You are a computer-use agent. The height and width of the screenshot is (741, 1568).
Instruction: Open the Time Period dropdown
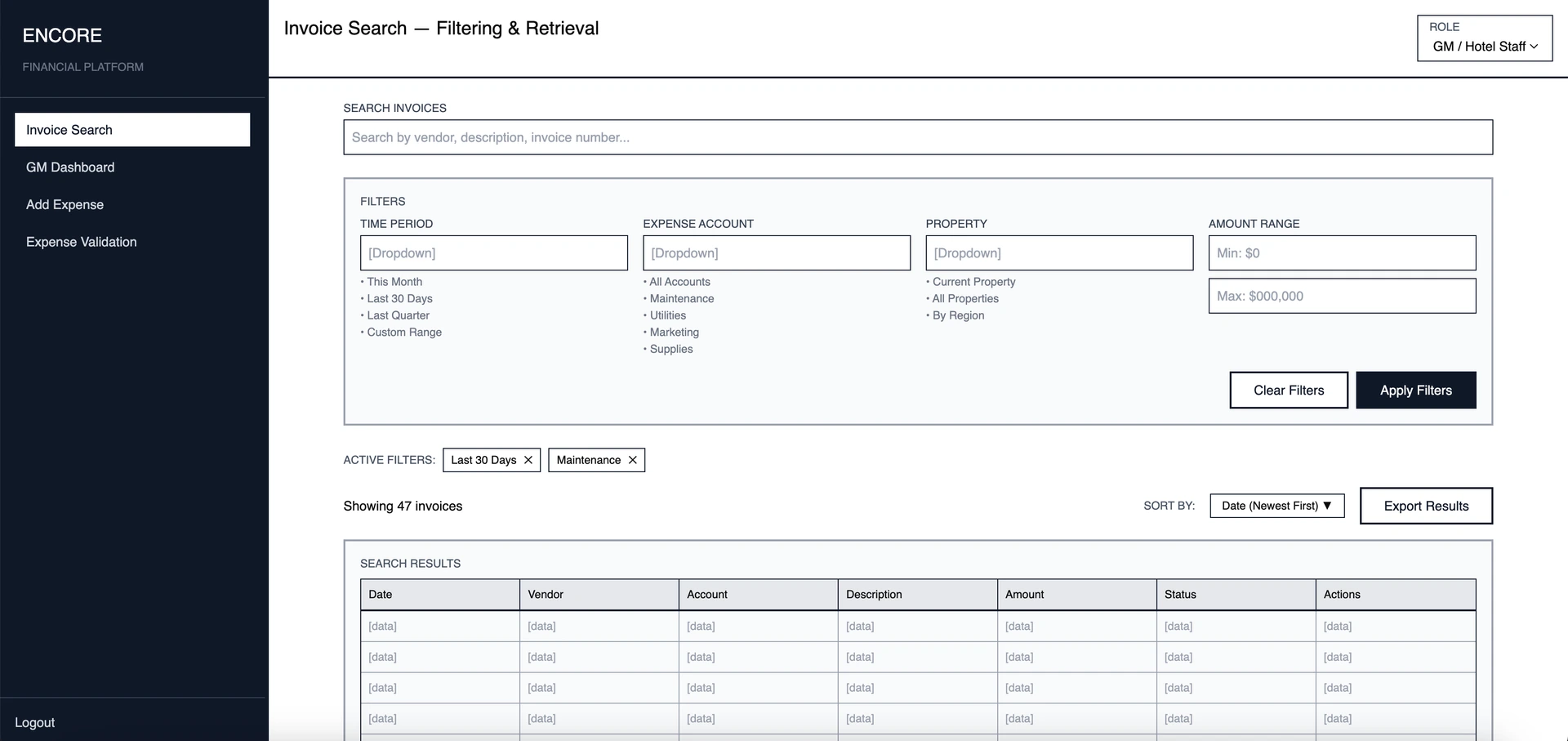(x=493, y=252)
